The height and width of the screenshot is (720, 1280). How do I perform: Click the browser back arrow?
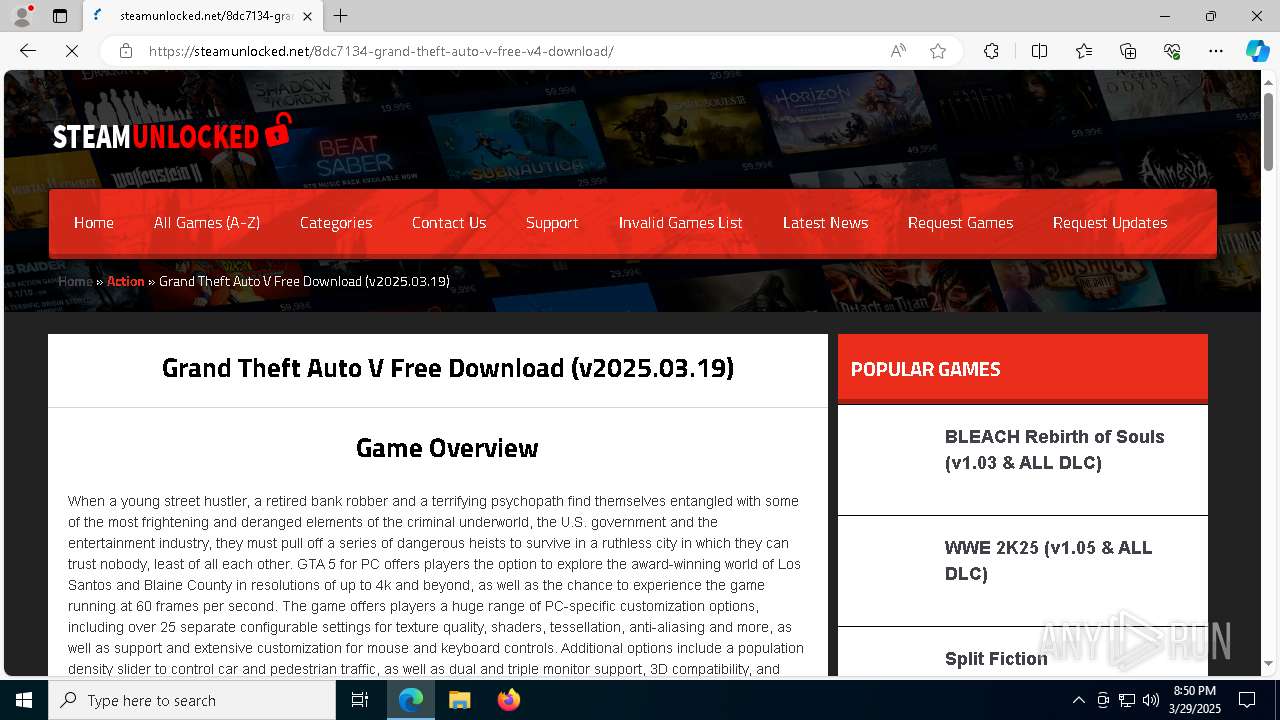tap(28, 51)
